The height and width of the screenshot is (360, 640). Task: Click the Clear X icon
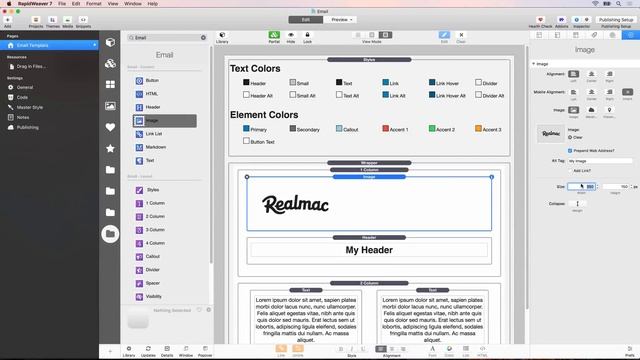point(461,35)
